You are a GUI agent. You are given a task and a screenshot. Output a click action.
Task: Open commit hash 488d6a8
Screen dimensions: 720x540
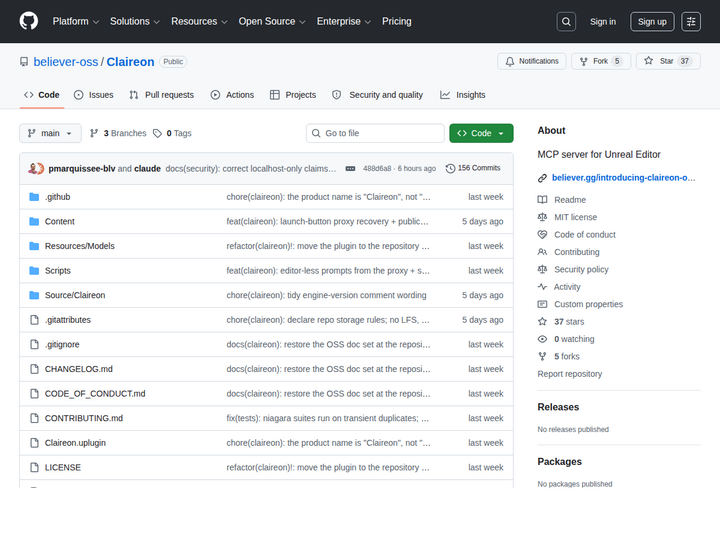tap(377, 169)
